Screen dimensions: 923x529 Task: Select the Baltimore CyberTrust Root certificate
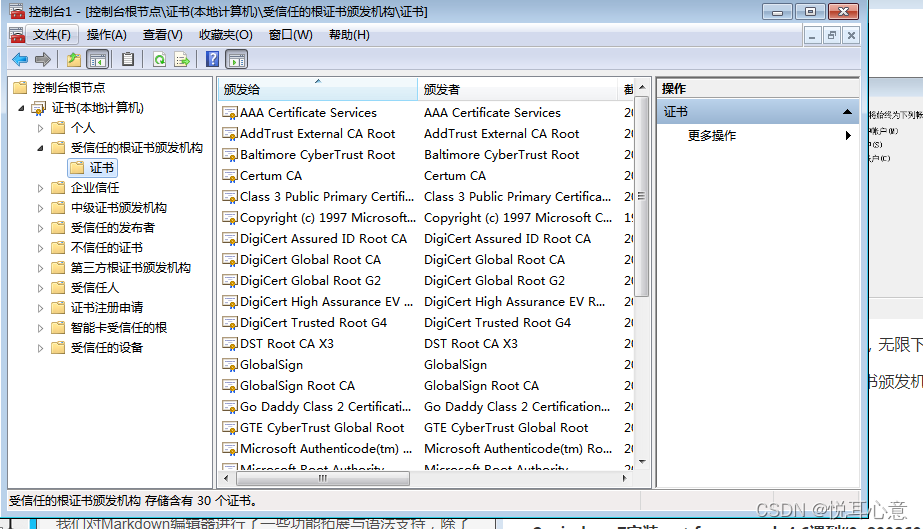point(317,155)
